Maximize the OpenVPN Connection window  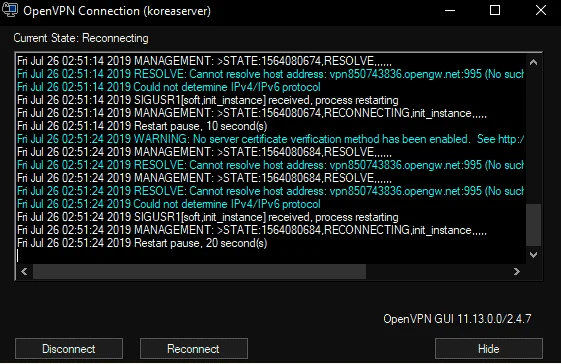point(495,10)
